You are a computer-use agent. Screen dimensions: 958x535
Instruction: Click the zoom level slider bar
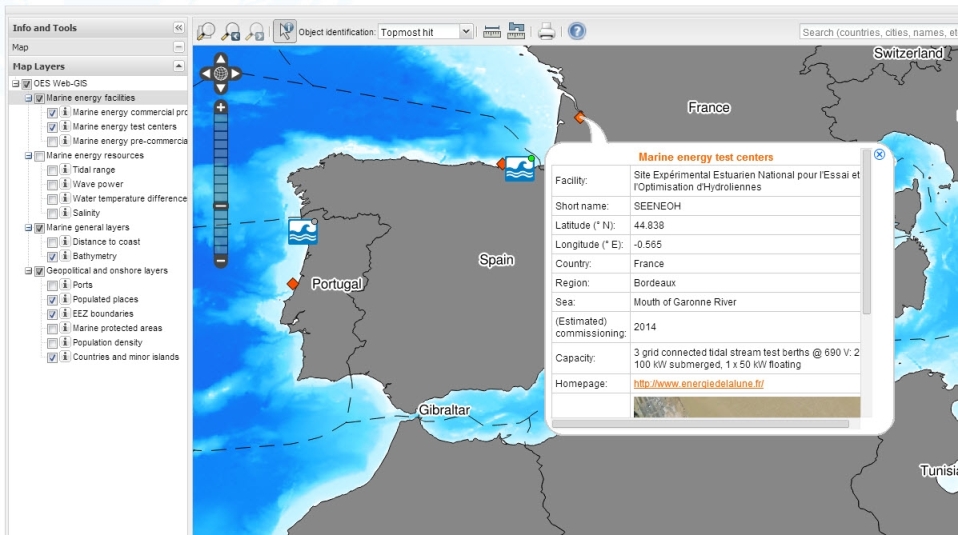tap(221, 180)
